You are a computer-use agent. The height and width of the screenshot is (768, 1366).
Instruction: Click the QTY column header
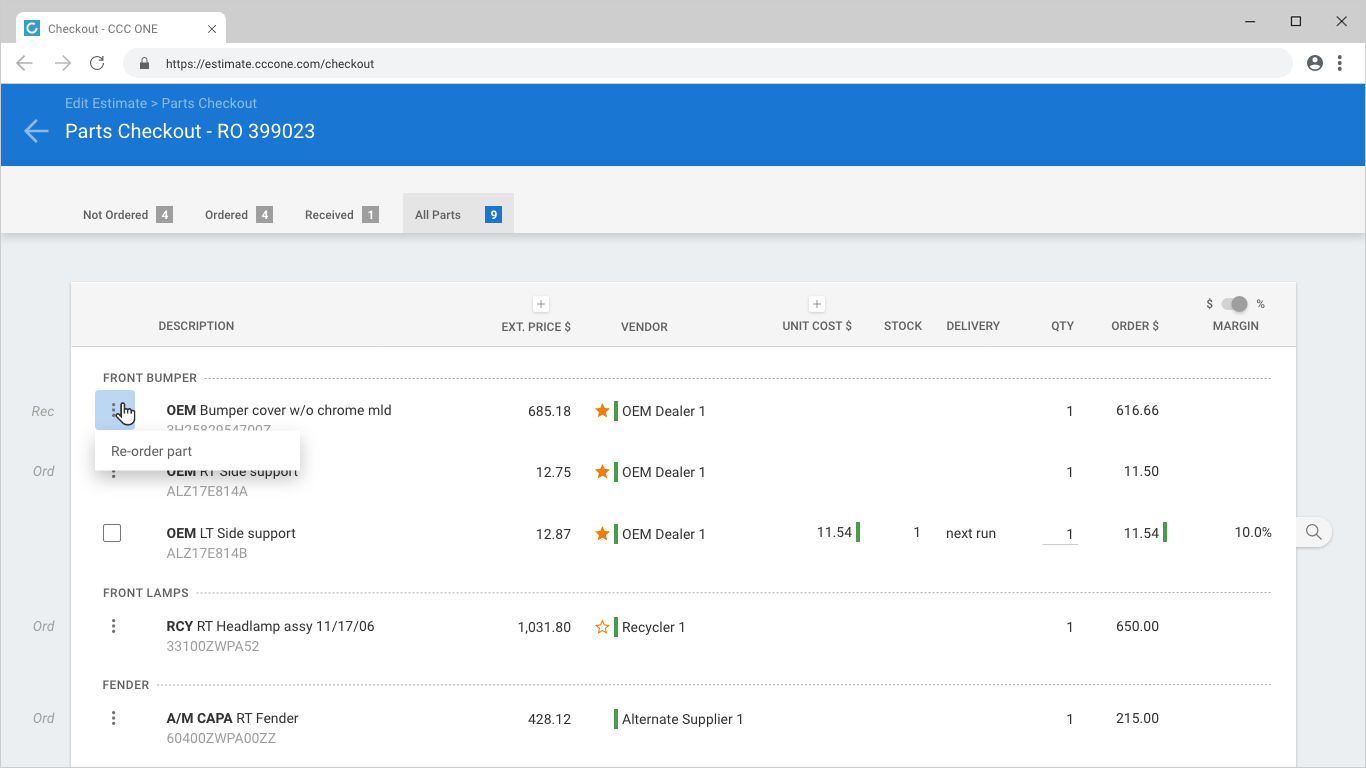[x=1062, y=326]
